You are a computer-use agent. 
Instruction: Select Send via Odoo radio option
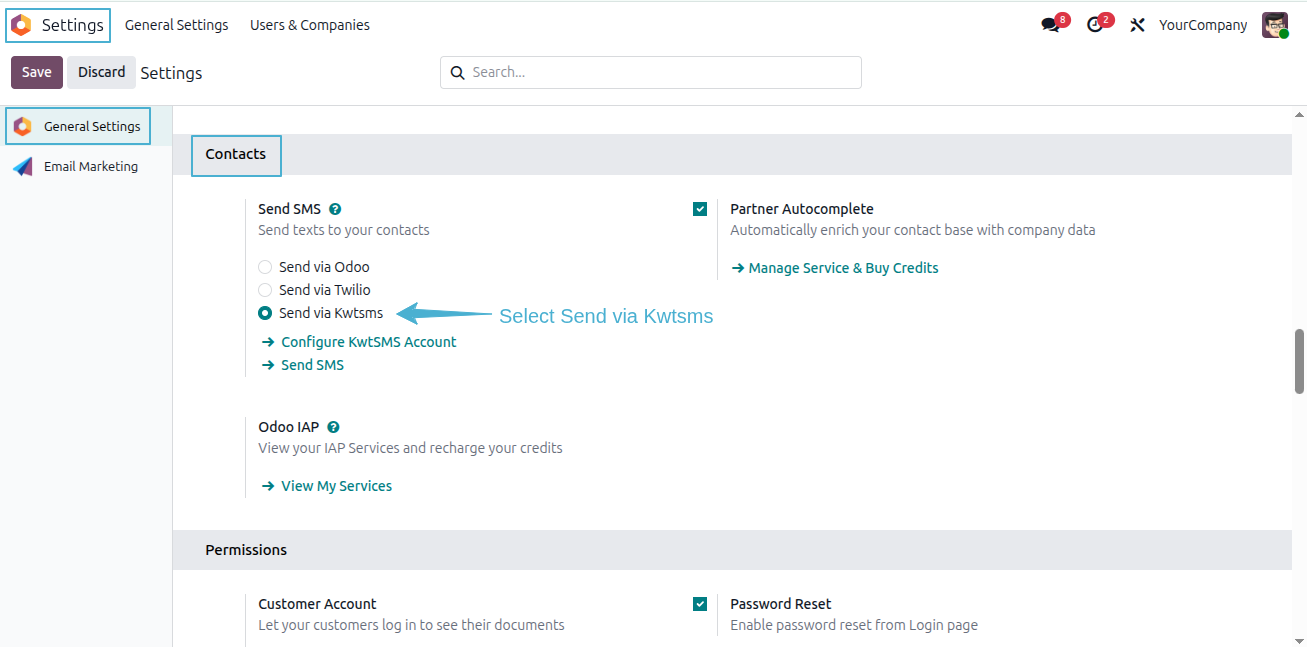coord(265,267)
